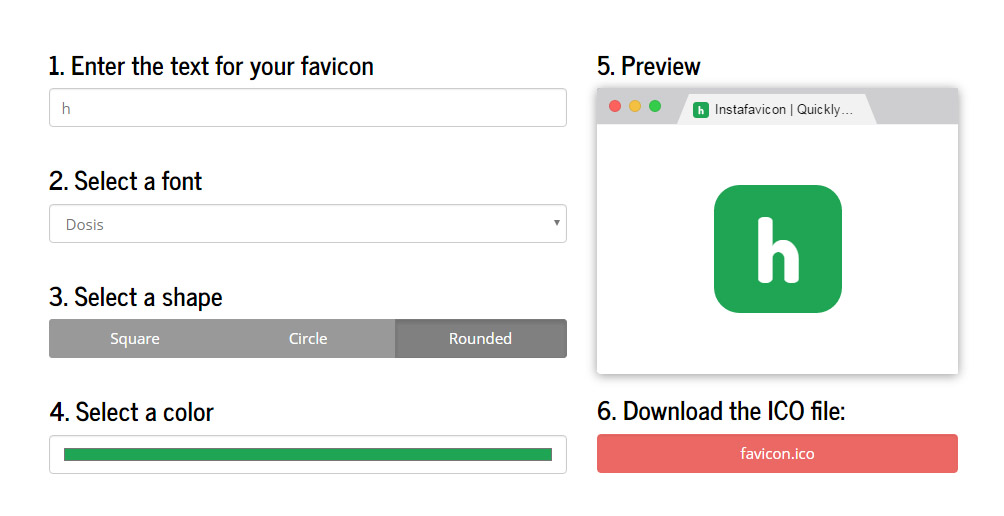Click the '4. Select a color' heading
1004x516 pixels.
click(131, 412)
